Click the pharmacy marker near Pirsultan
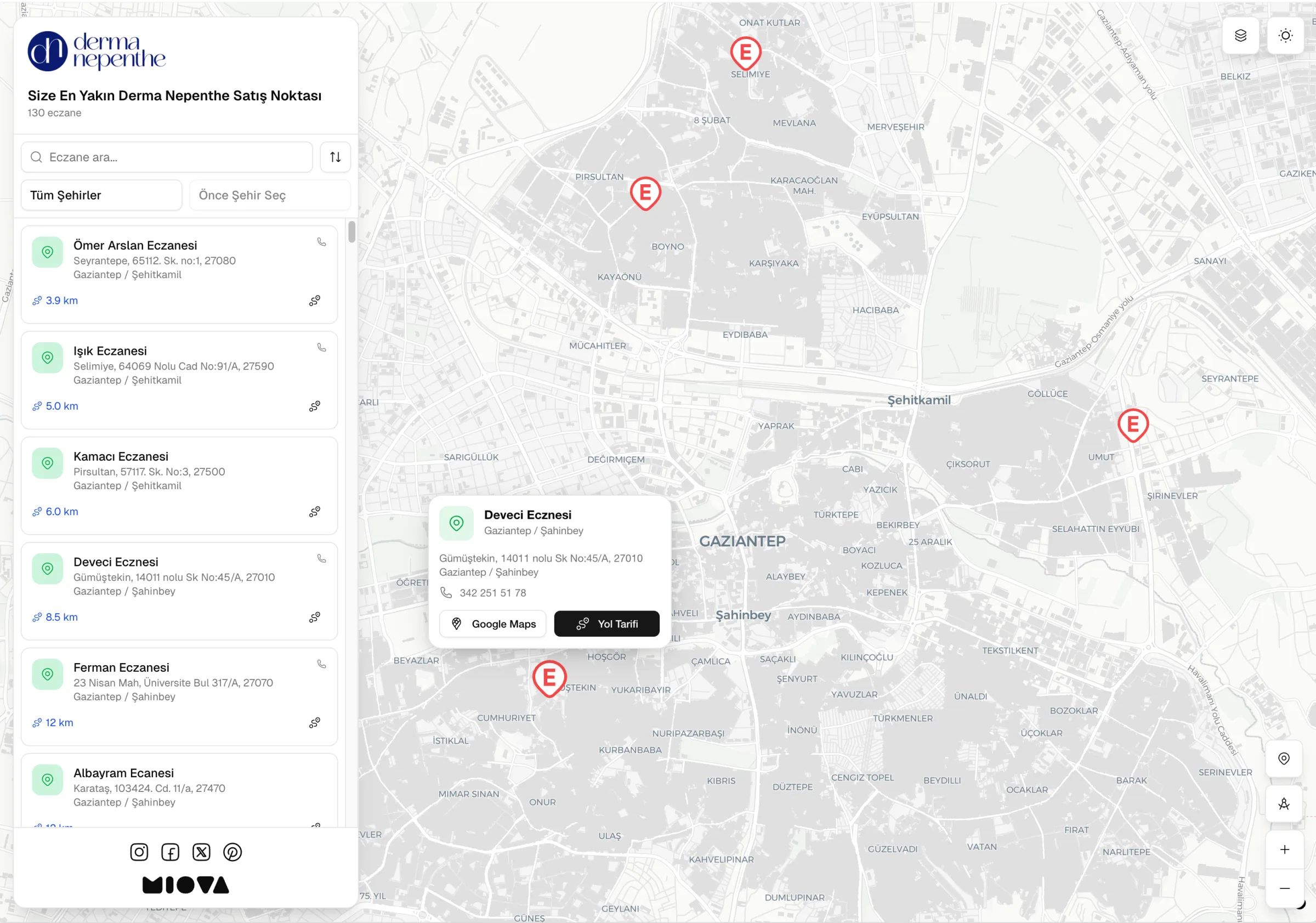 pyautogui.click(x=645, y=193)
